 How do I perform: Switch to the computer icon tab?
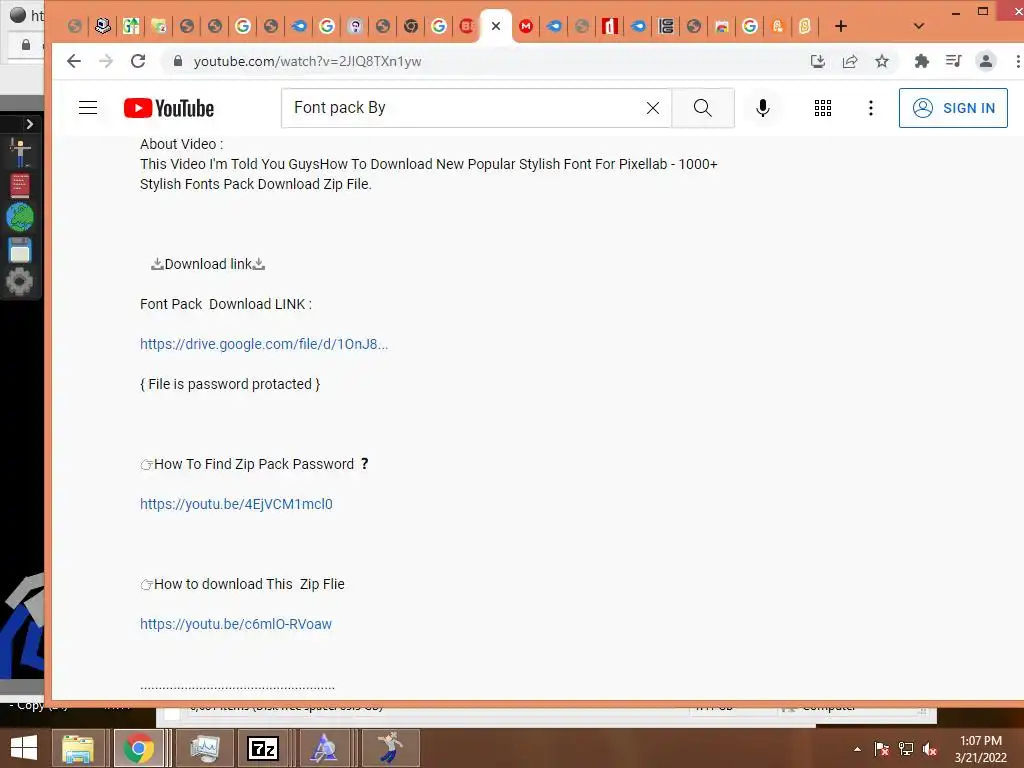(x=103, y=26)
